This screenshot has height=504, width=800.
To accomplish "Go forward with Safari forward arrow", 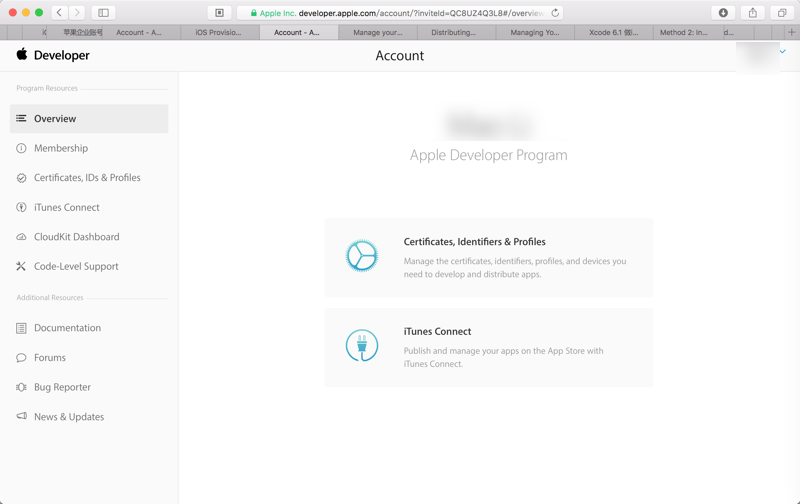I will coord(77,12).
